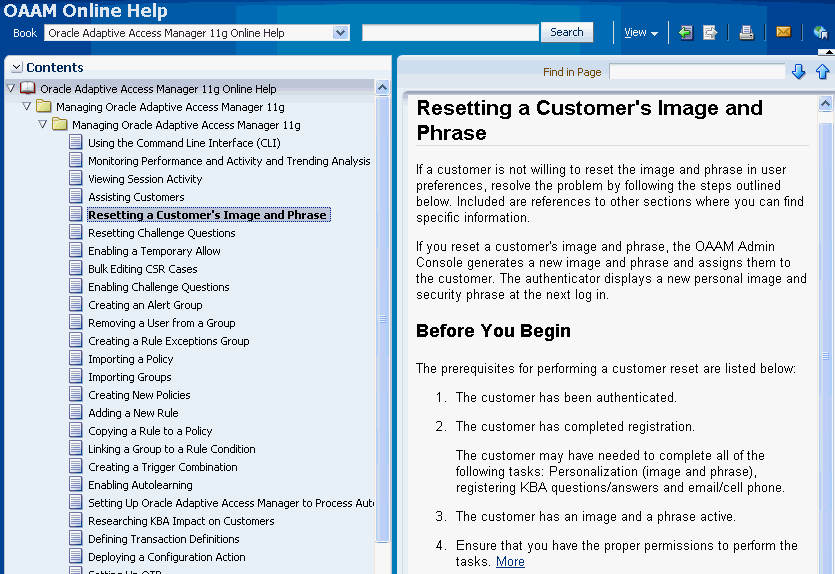Screen dimensions: 835x574
Task: Click the printer icon to print topic
Action: click(x=746, y=33)
